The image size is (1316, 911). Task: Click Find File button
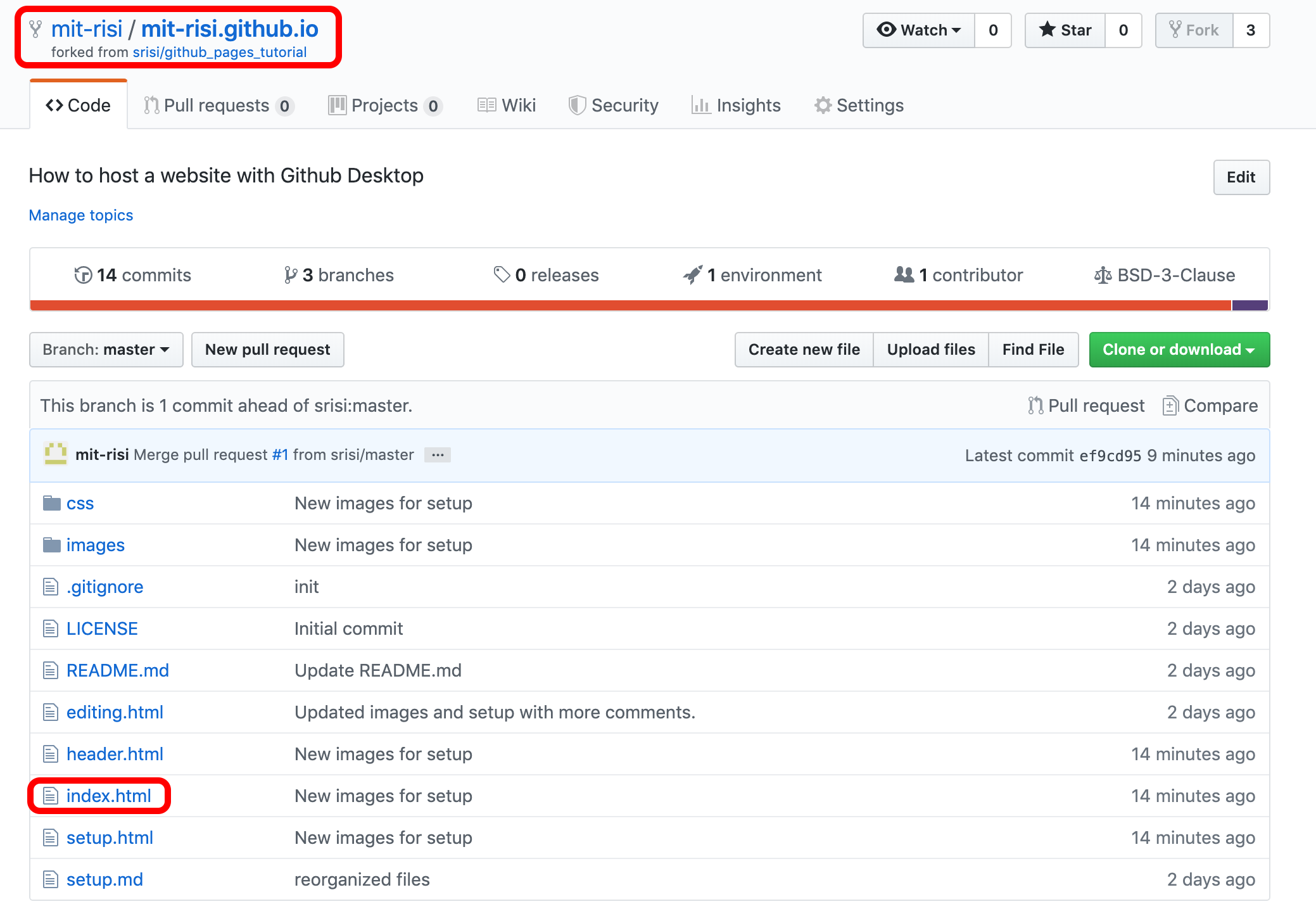click(x=1034, y=350)
